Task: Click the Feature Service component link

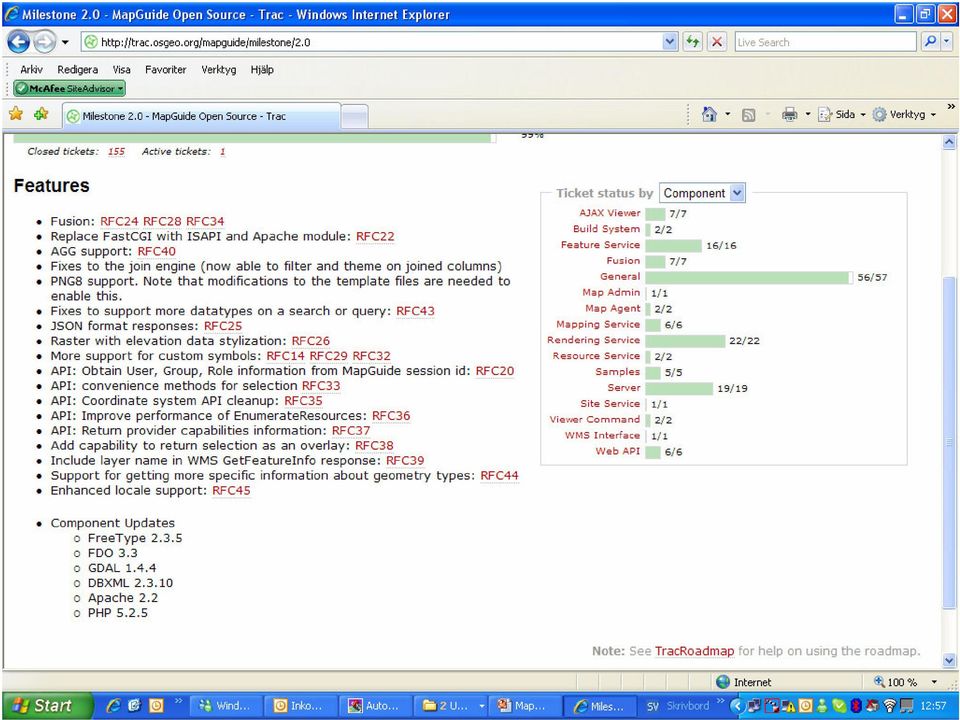Action: 600,244
